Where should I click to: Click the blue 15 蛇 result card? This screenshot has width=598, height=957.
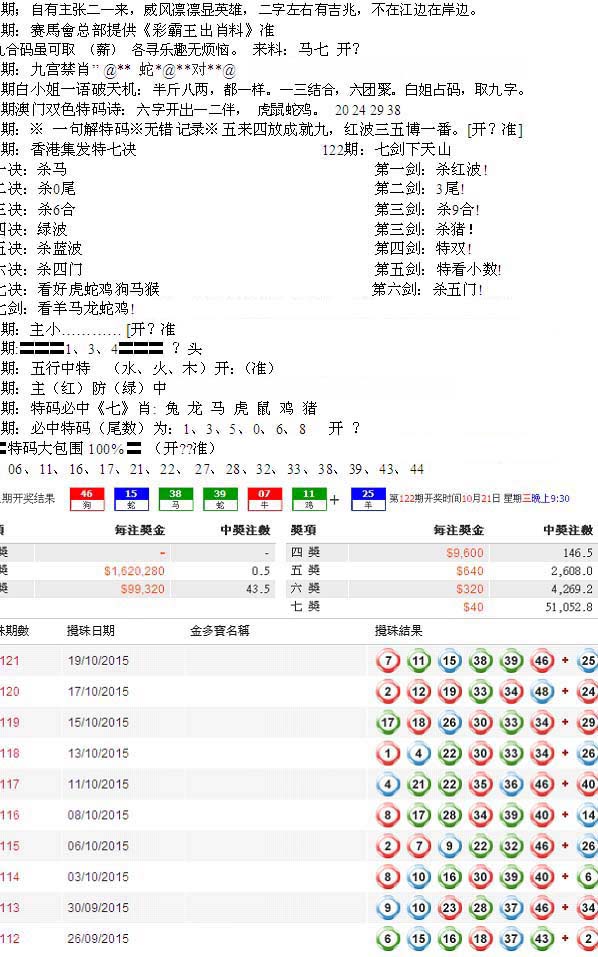[x=131, y=499]
